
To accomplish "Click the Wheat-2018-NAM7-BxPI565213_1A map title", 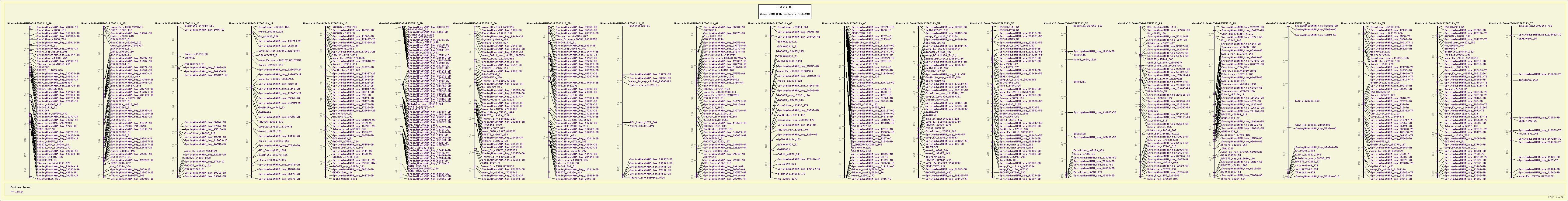I will pyautogui.click(x=30, y=23).
